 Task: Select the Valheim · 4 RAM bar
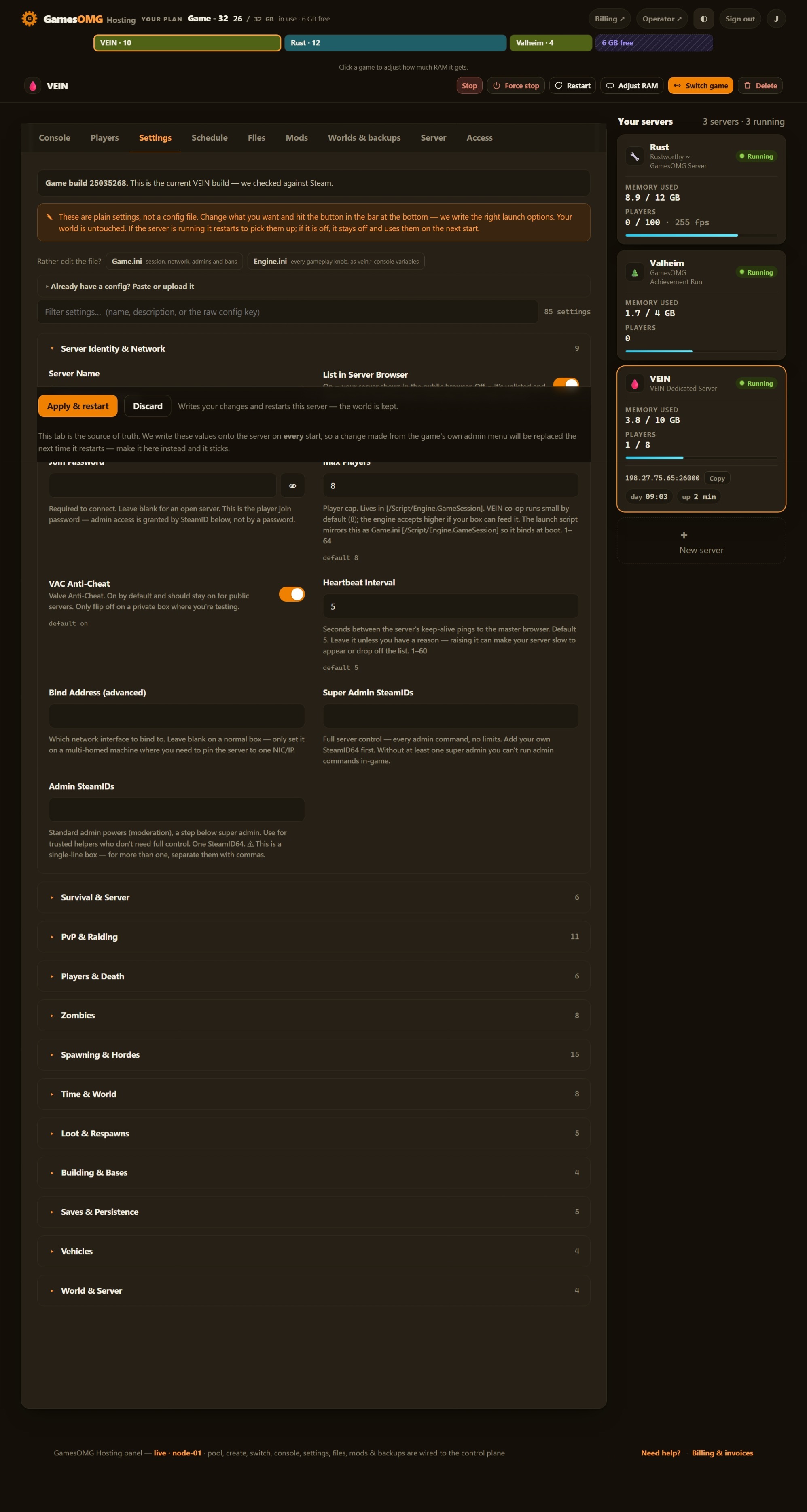551,43
